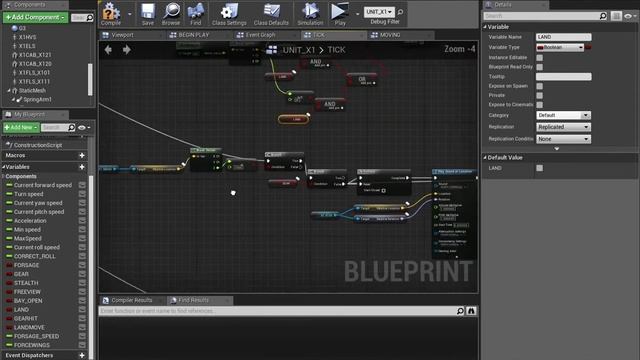Select the highlighted LAND node in graph
Screen dimensions: 640x360
pyautogui.click(x=293, y=119)
